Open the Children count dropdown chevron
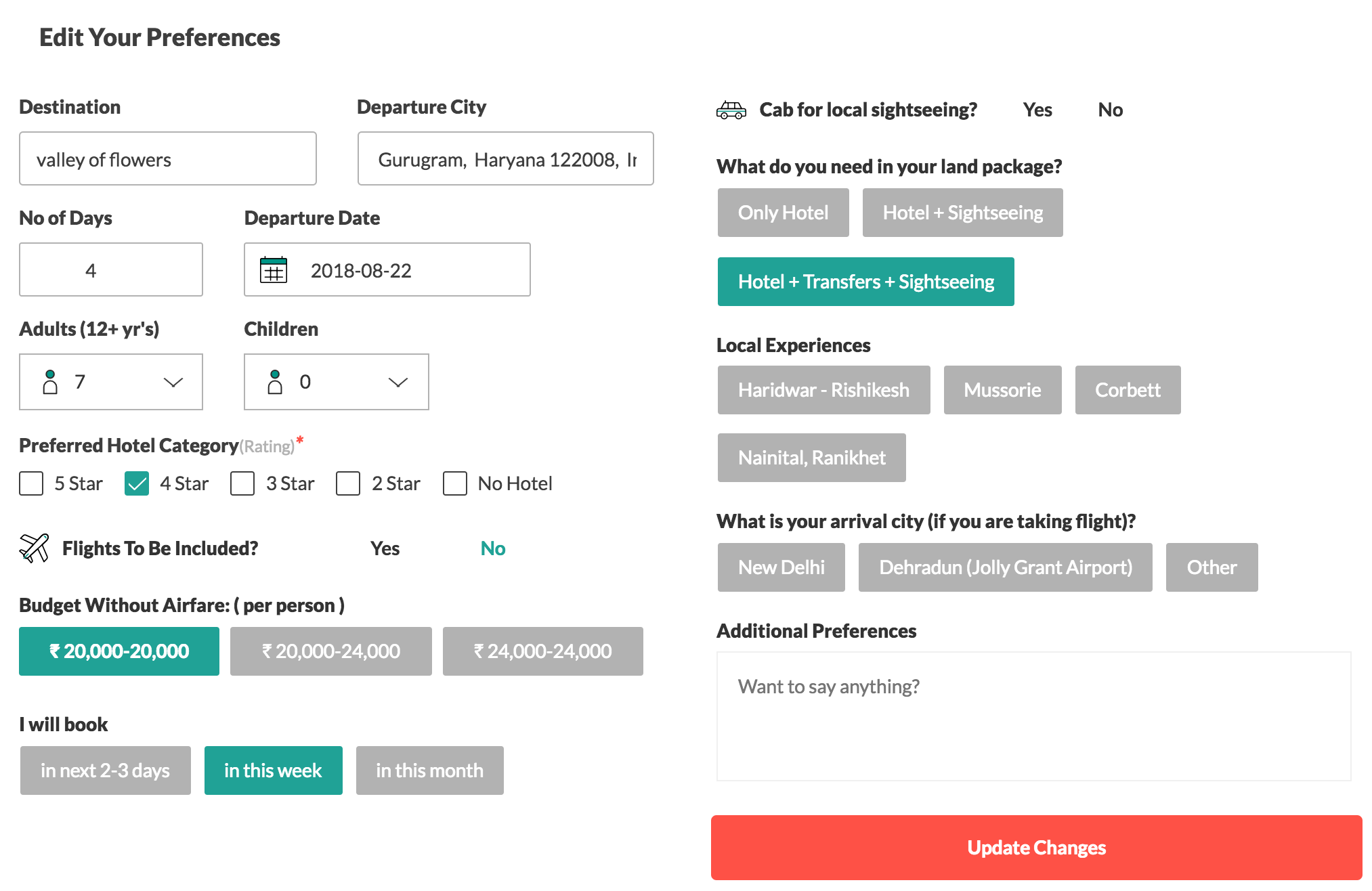The image size is (1372, 891). point(398,383)
